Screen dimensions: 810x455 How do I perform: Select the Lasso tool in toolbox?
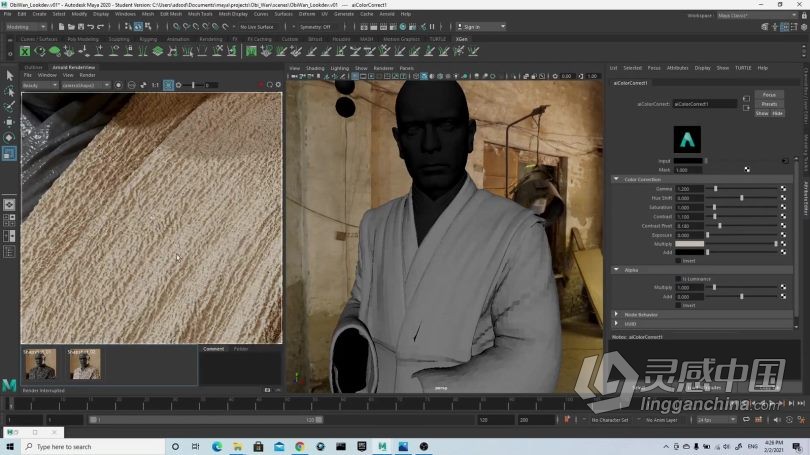pos(9,91)
